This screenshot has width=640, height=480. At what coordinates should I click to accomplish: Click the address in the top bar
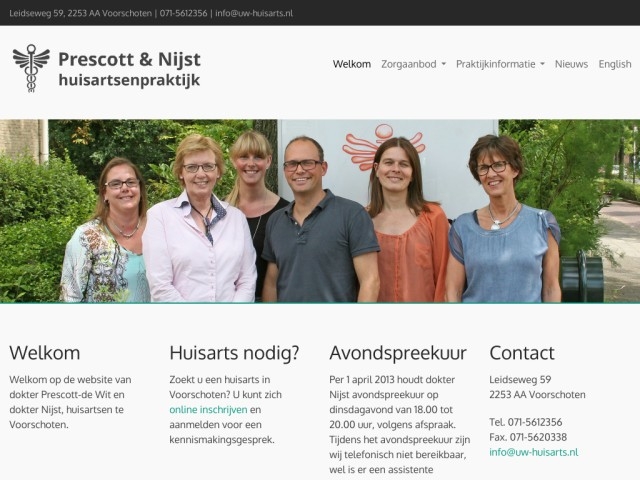[80, 13]
